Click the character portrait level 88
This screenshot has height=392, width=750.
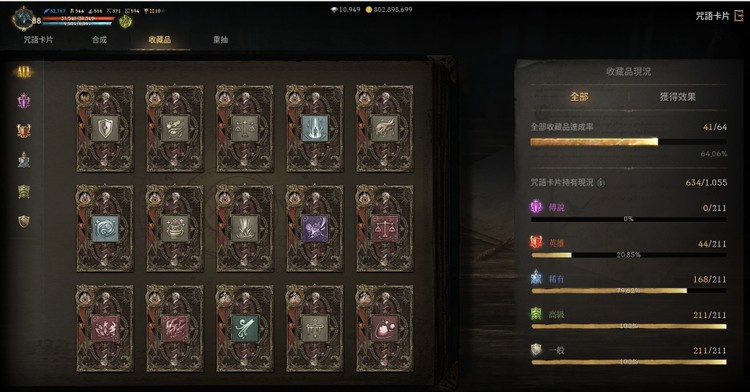tap(24, 19)
